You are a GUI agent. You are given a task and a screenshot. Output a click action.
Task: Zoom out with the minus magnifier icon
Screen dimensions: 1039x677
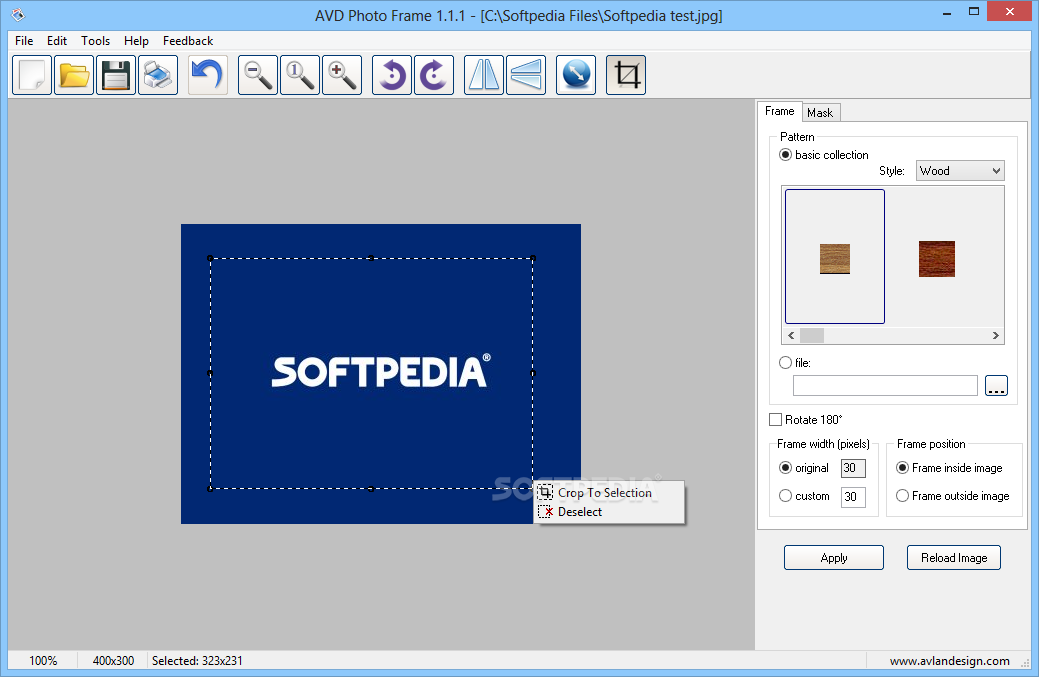[x=258, y=75]
